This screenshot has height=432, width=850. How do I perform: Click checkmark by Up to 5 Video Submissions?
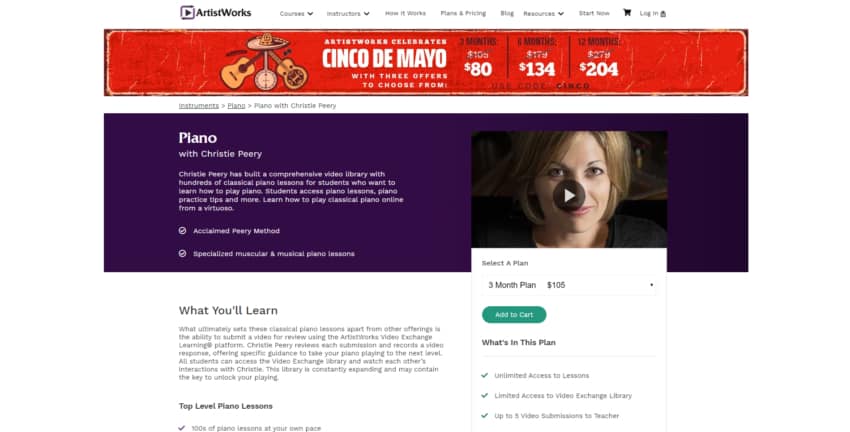click(x=485, y=415)
